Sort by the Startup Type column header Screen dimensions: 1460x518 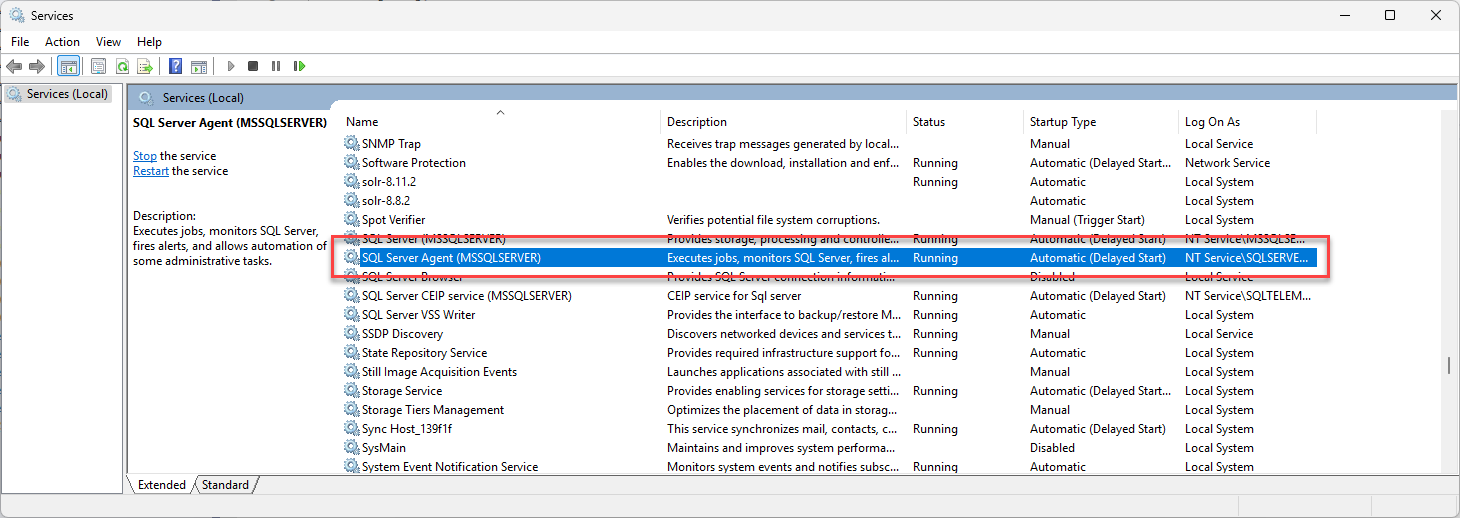coord(1101,122)
